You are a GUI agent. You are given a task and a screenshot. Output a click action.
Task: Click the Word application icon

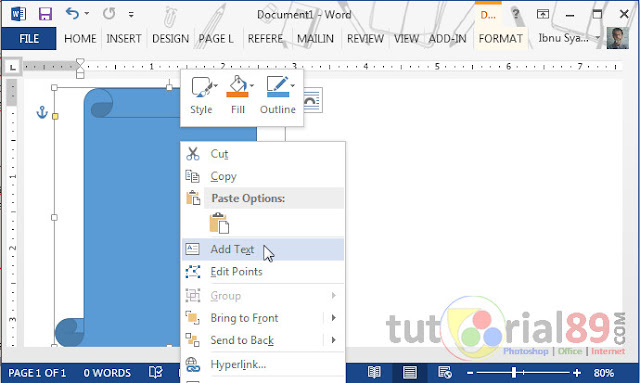click(18, 14)
